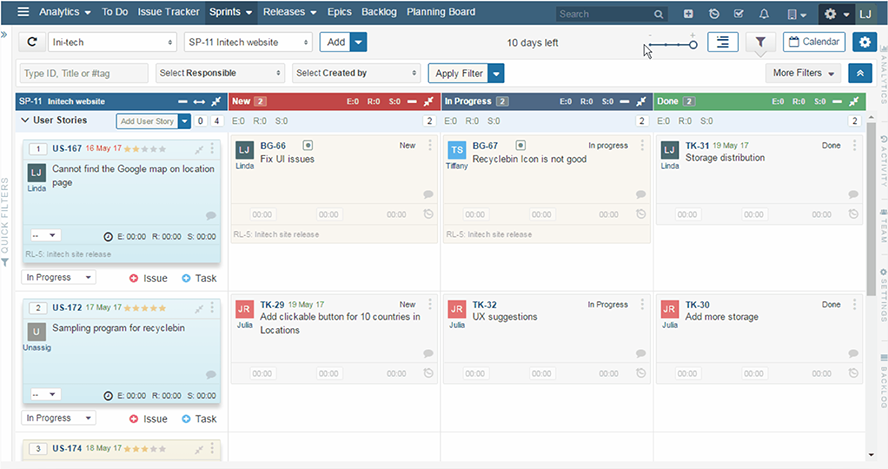The height and width of the screenshot is (469, 888).
Task: Open the three-dot menu on BG-67 card
Action: (x=642, y=146)
